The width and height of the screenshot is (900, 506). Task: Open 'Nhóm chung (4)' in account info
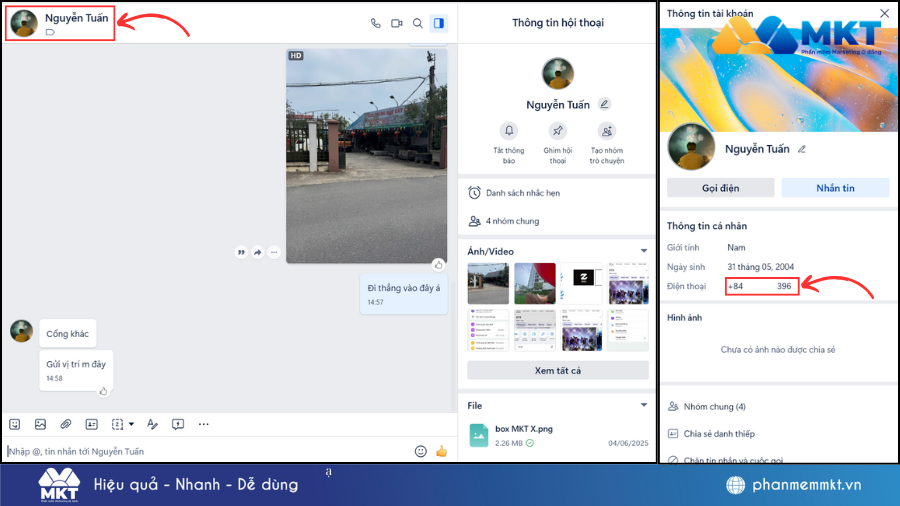(x=778, y=406)
